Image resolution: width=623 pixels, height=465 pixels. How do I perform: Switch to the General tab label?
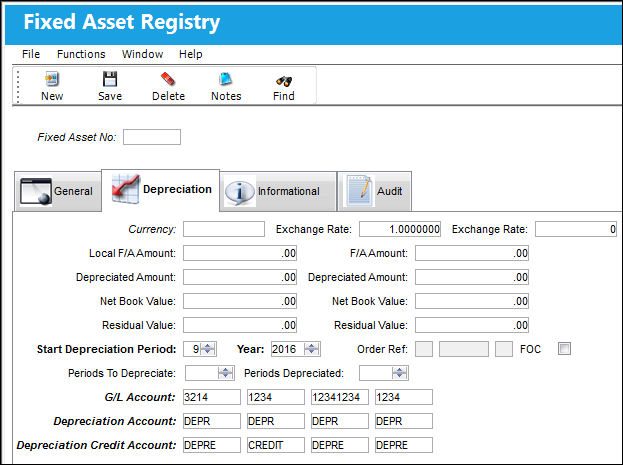pyautogui.click(x=73, y=191)
